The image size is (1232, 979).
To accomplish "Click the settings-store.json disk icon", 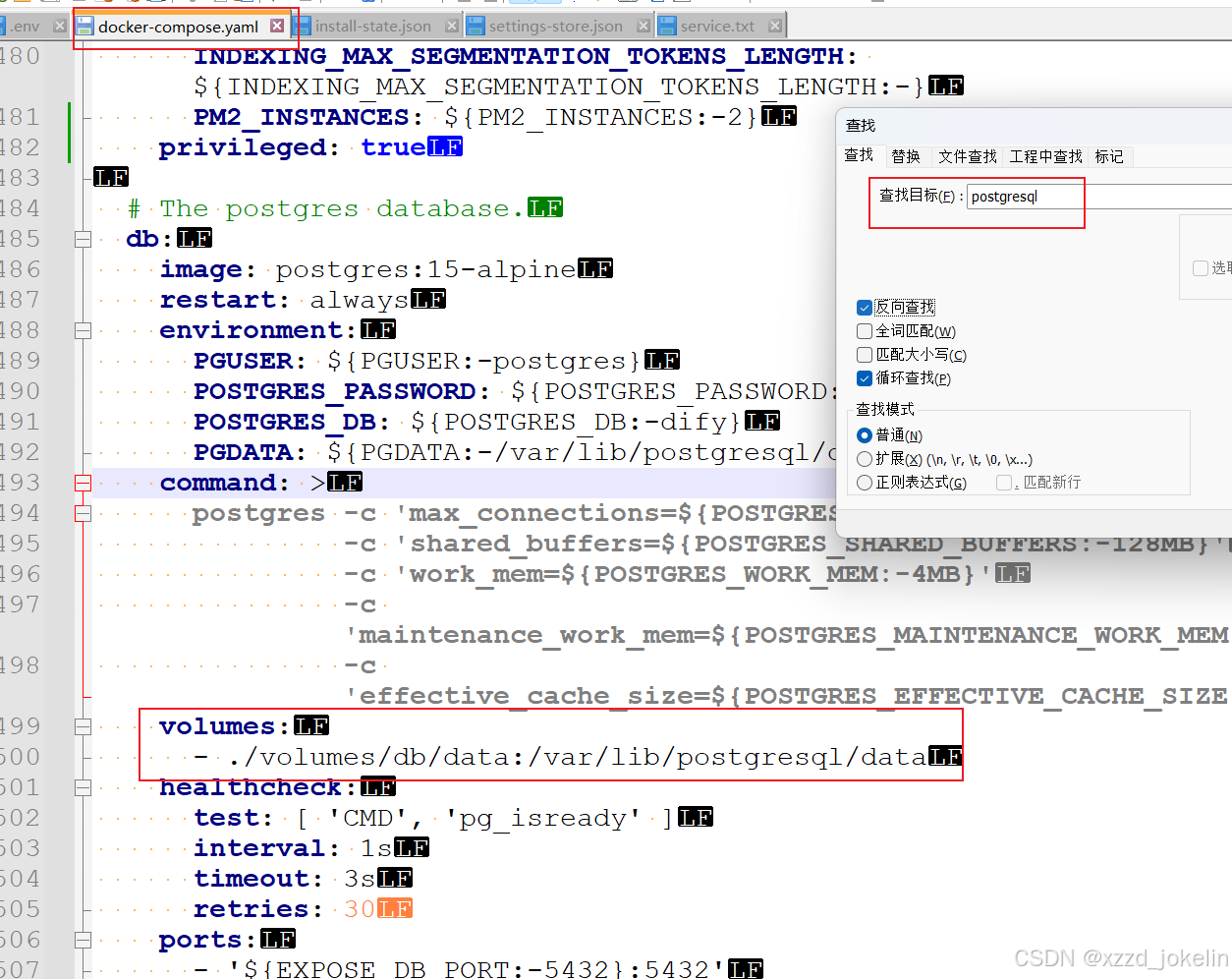I will click(476, 27).
